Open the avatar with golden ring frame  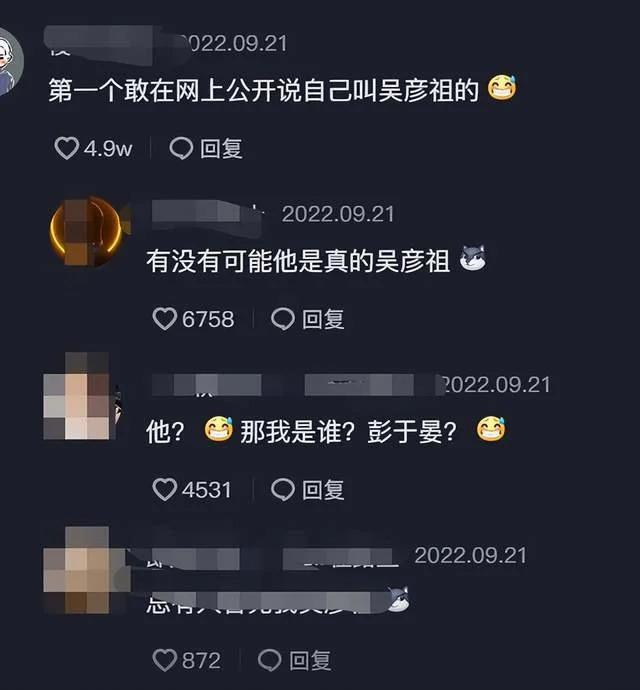(86, 232)
